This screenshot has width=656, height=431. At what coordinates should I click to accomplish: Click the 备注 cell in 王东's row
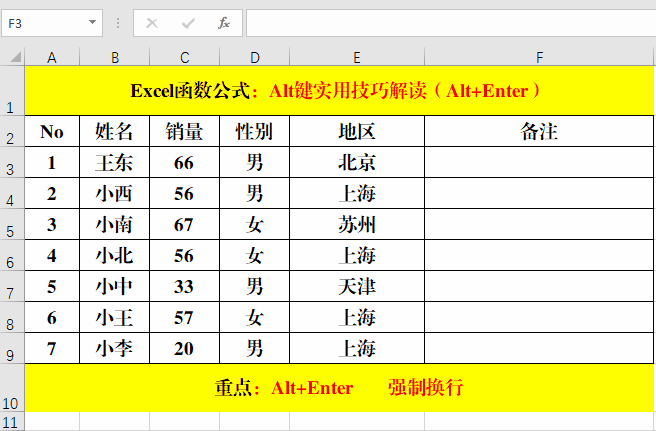click(x=539, y=162)
